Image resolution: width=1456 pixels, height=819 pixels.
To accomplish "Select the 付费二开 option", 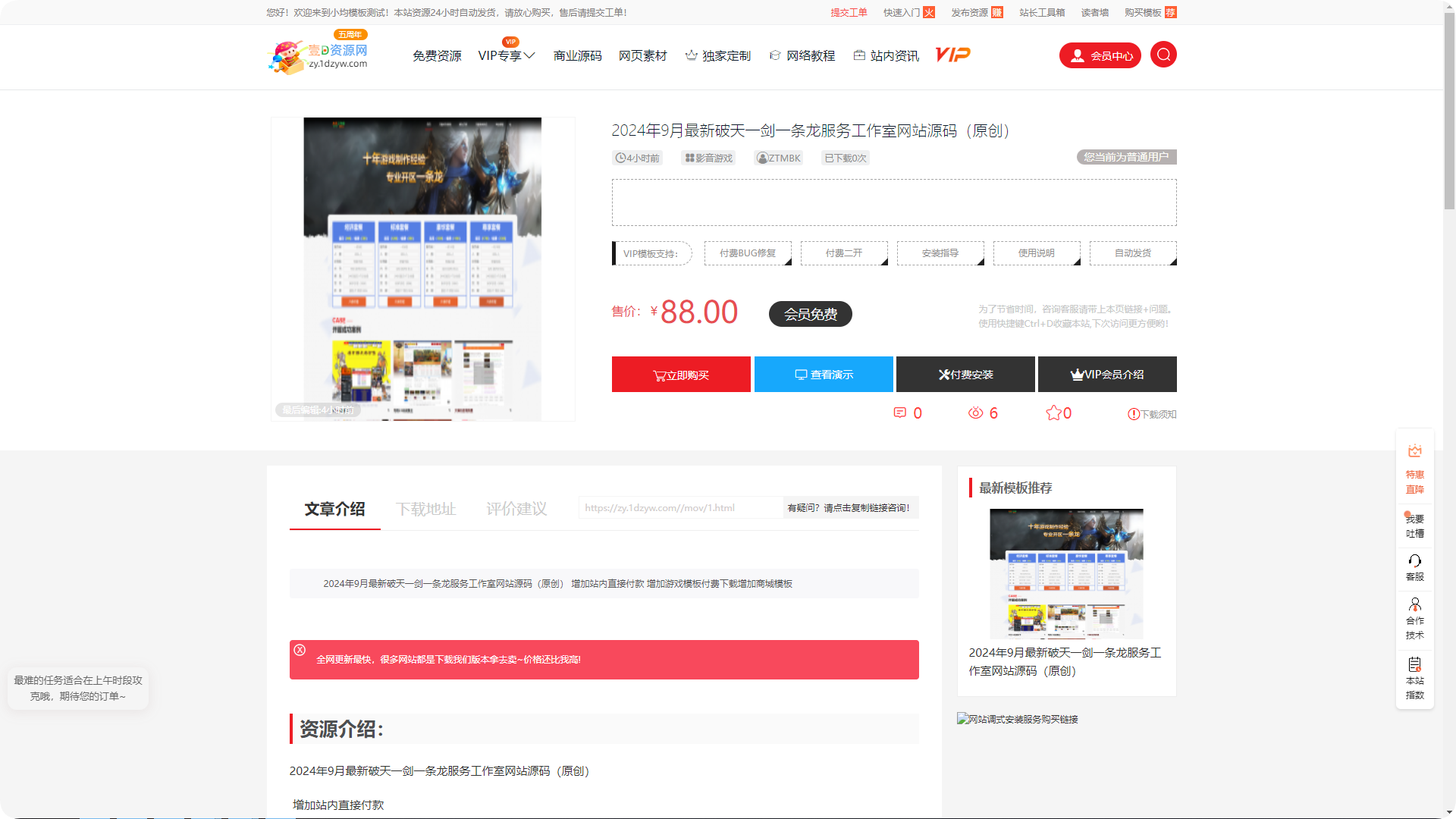I will pos(844,253).
